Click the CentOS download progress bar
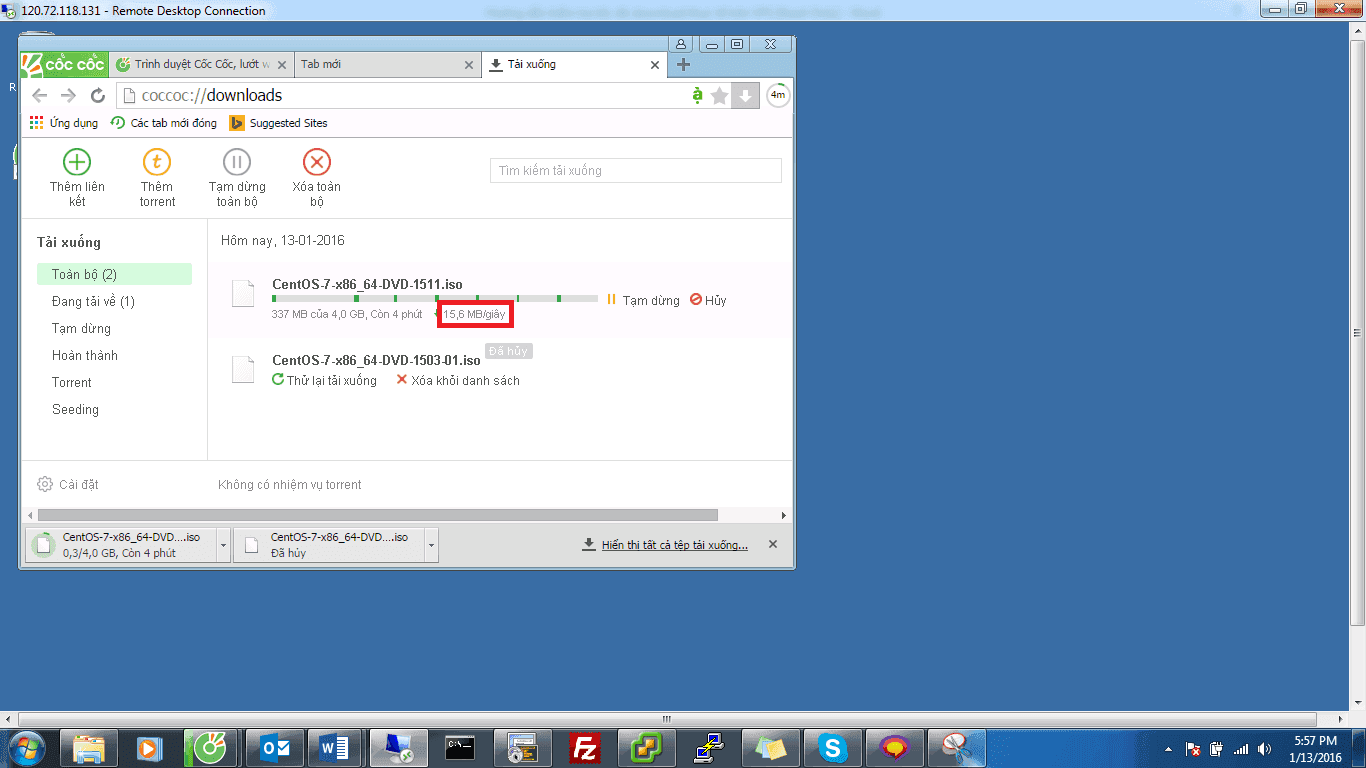1366x768 pixels. click(x=435, y=298)
